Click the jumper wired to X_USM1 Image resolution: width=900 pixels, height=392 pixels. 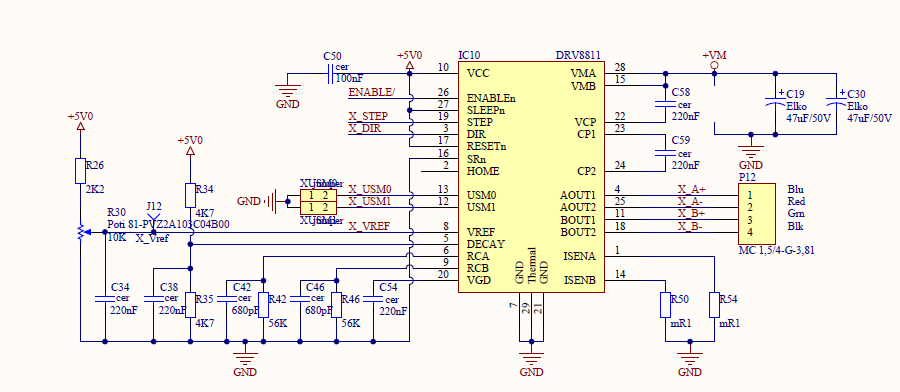[318, 207]
